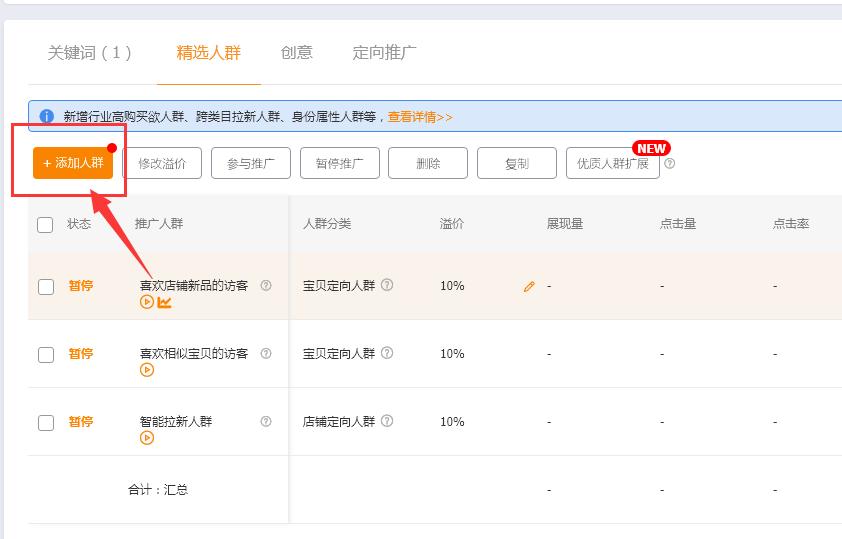Screen dimensions: 842x539
Task: Click 店铺定向人群 category text
Action: tap(339, 421)
